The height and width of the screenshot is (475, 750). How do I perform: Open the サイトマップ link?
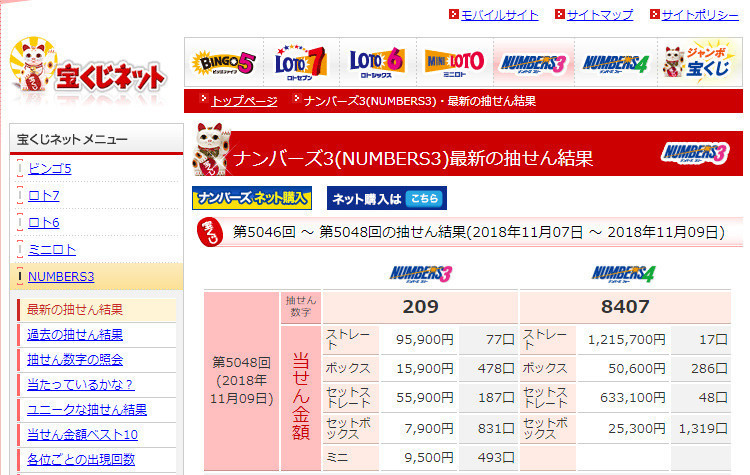(x=600, y=15)
